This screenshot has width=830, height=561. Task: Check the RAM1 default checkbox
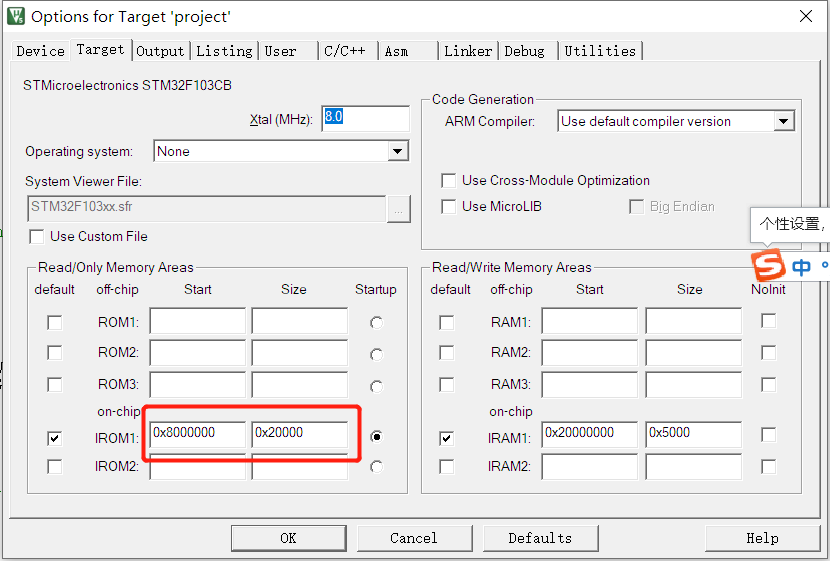tap(447, 322)
